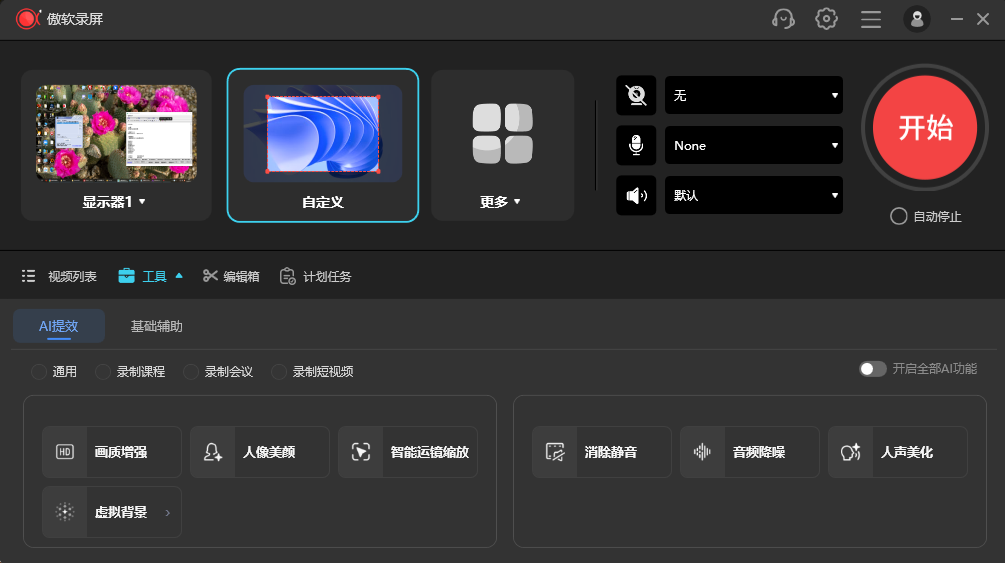This screenshot has width=1005, height=563.
Task: Enable the 画质增强 feature
Action: click(x=112, y=452)
